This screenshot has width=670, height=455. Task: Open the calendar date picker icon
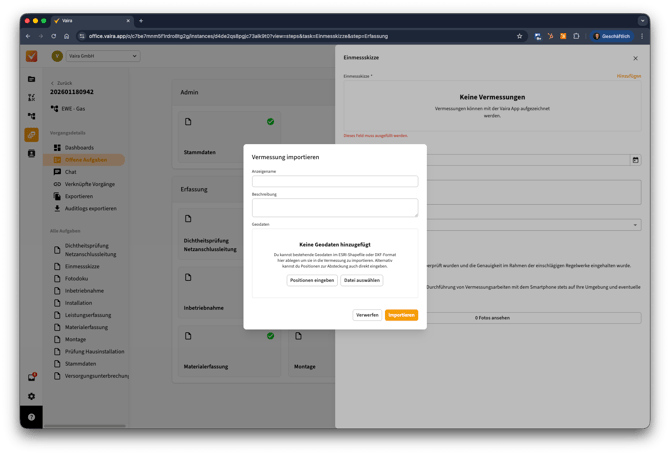(635, 160)
